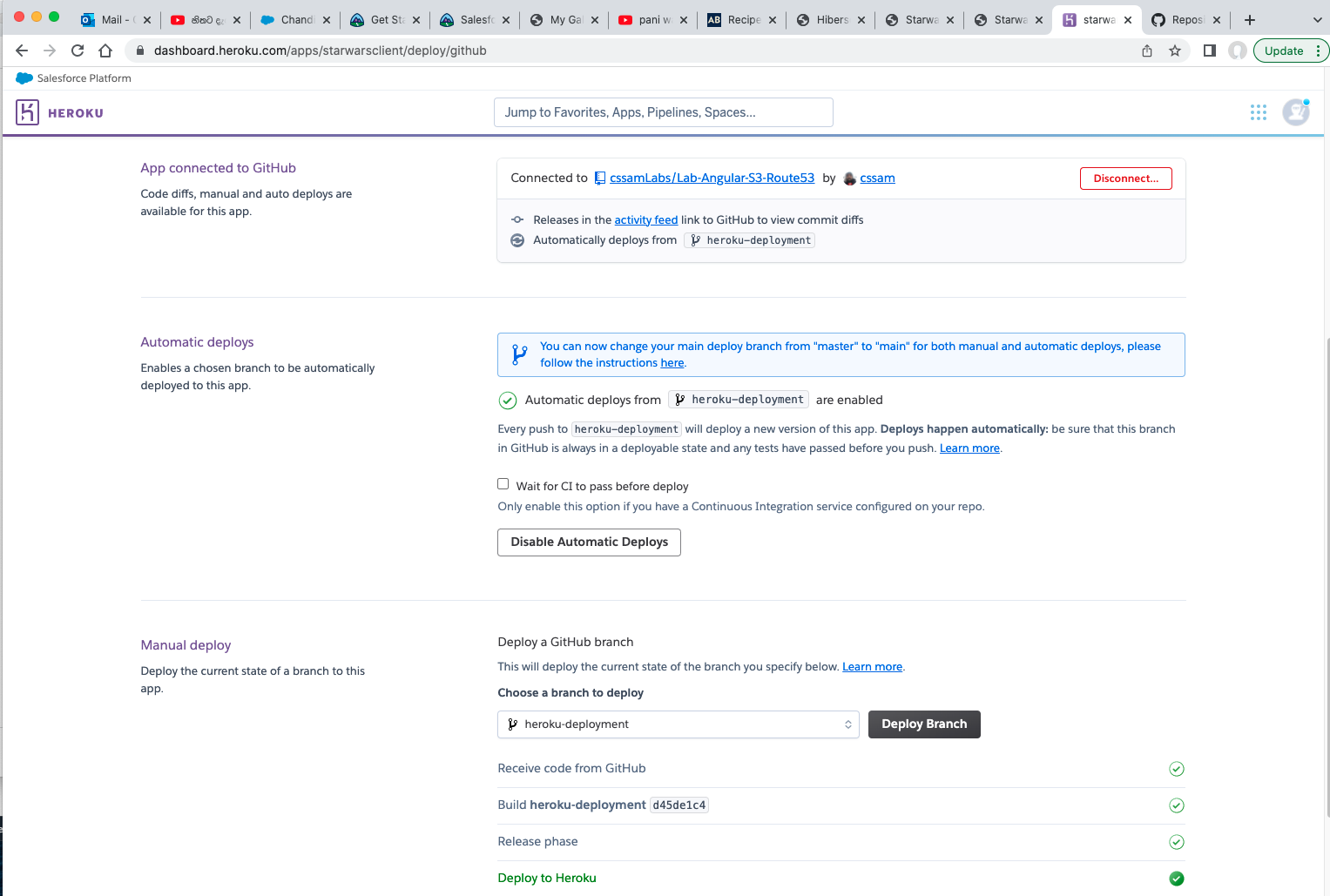This screenshot has height=896, width=1330.
Task: Click Disable Automatic Deploys button
Action: pos(589,542)
